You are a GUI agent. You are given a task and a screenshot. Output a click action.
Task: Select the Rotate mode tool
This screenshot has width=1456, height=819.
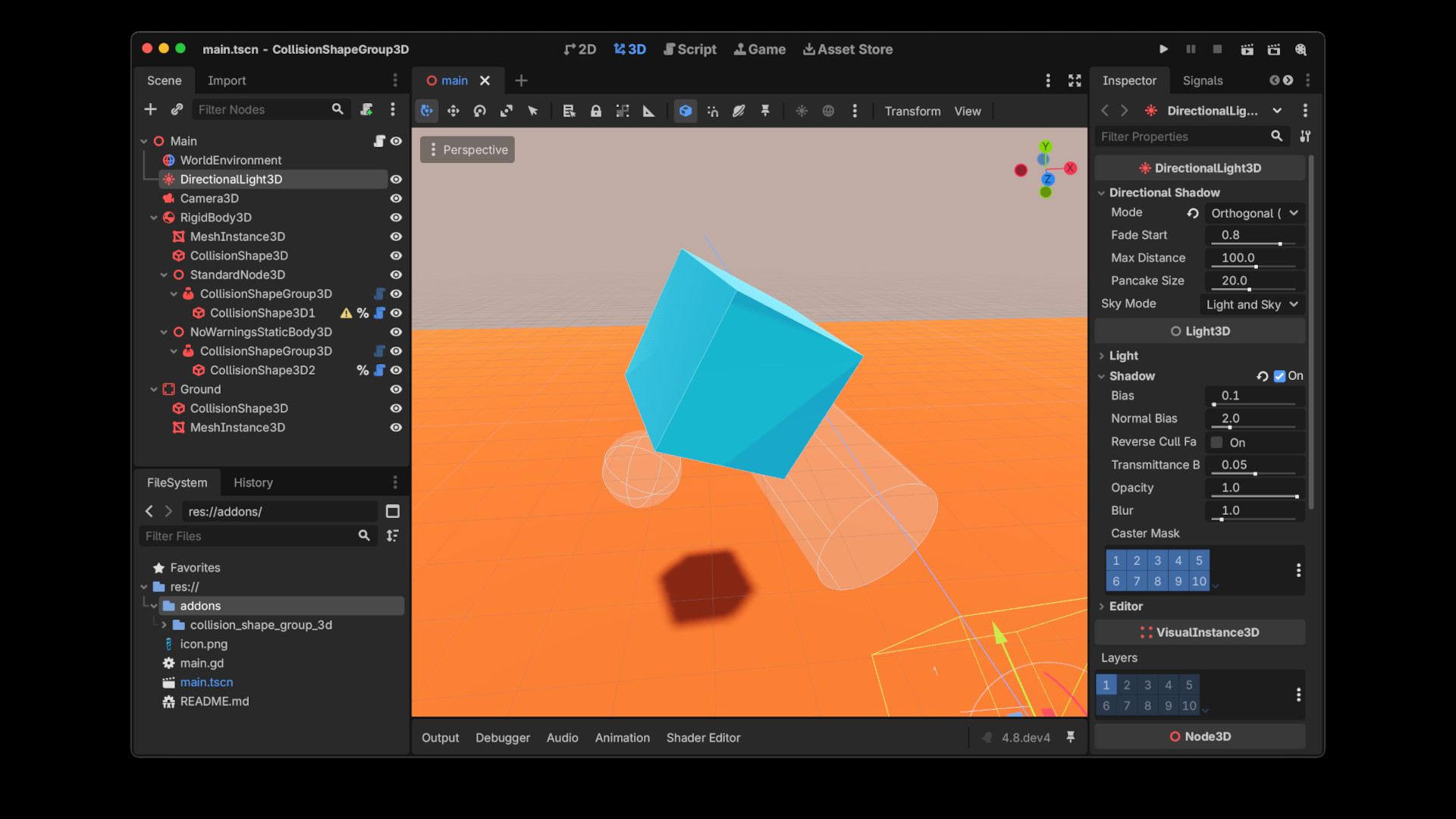tap(479, 111)
